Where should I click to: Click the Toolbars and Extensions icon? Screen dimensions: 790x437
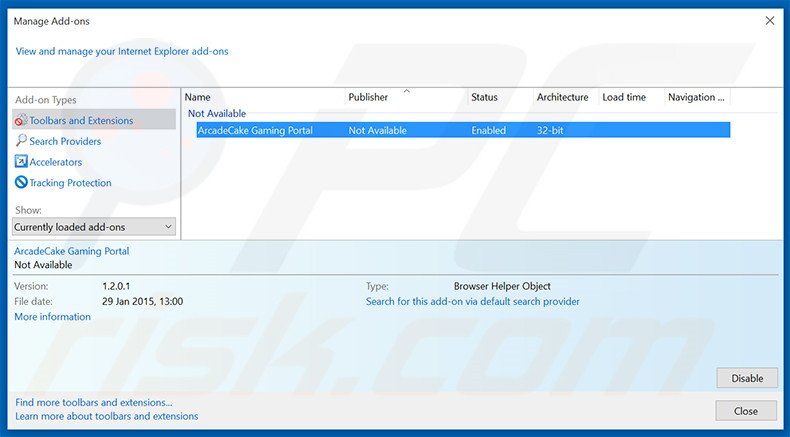pos(21,120)
